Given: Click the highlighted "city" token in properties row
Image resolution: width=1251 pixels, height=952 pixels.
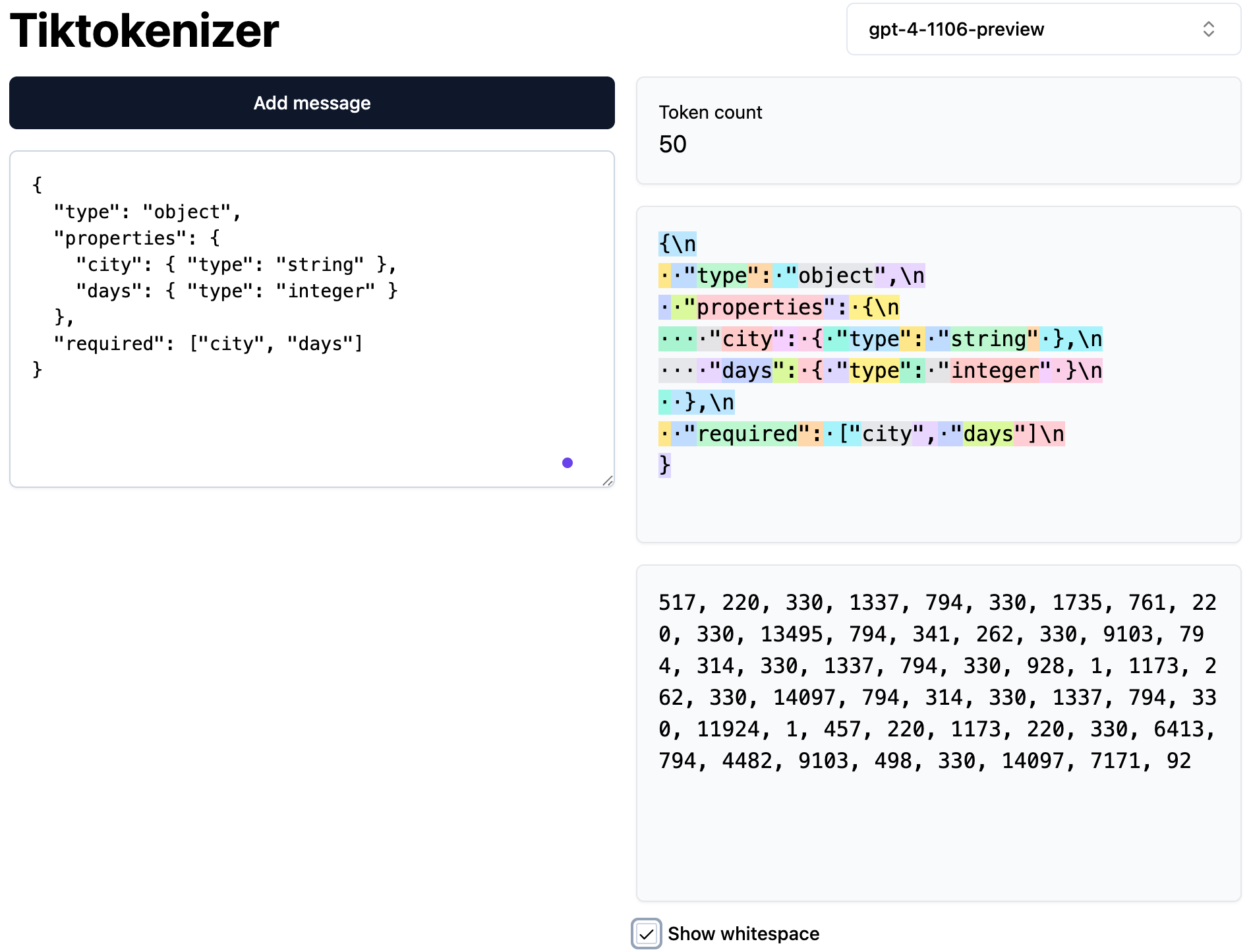Looking at the screenshot, I should coord(747,339).
